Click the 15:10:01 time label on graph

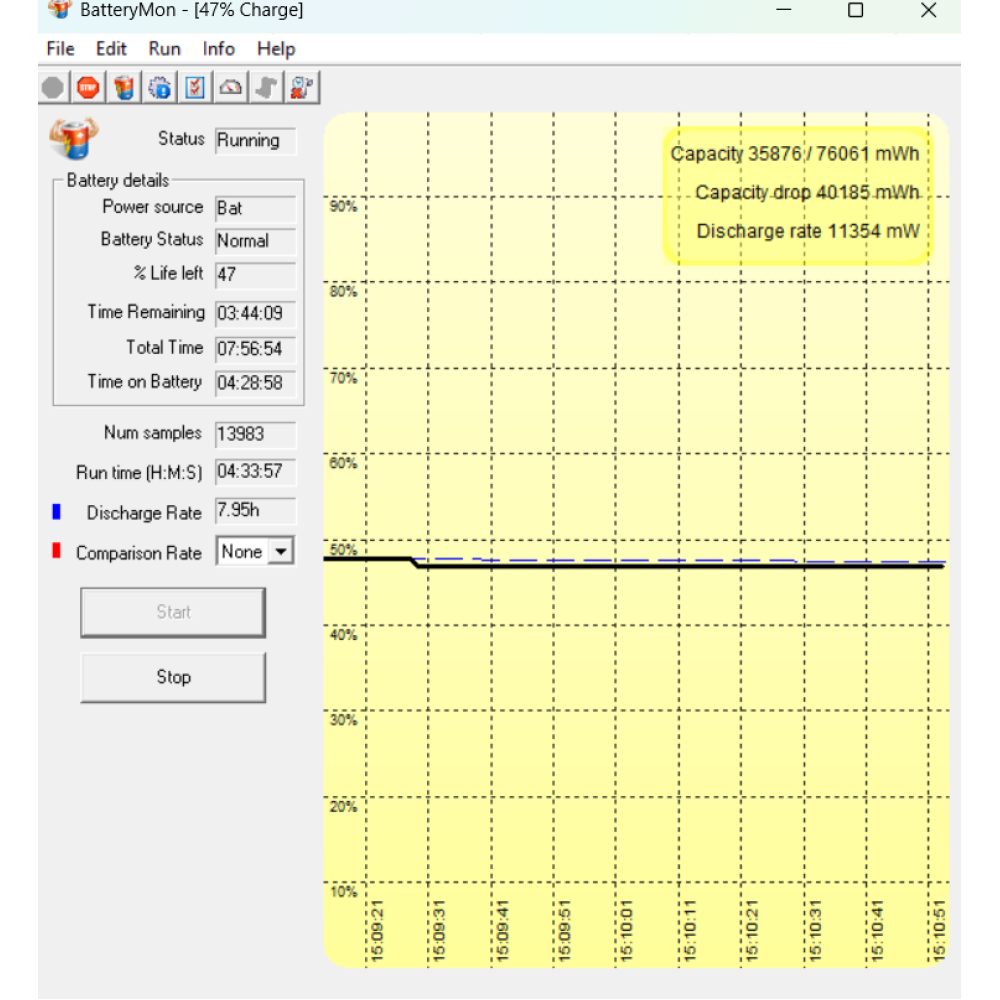[x=626, y=930]
